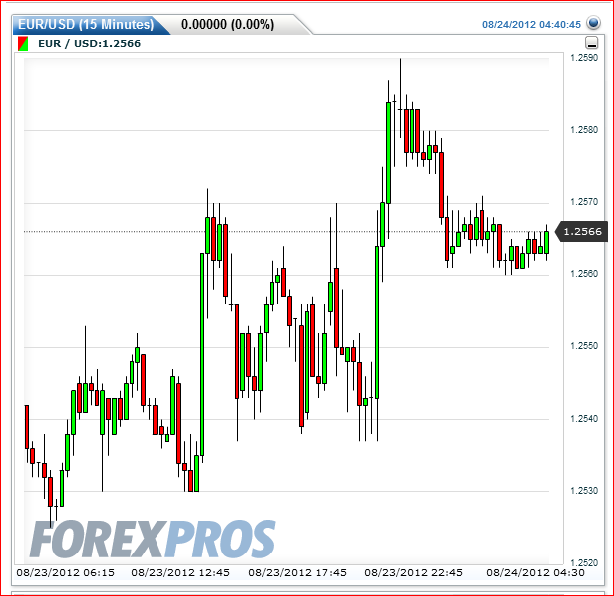Click the last green candlestick at the chart's right edge

547,243
